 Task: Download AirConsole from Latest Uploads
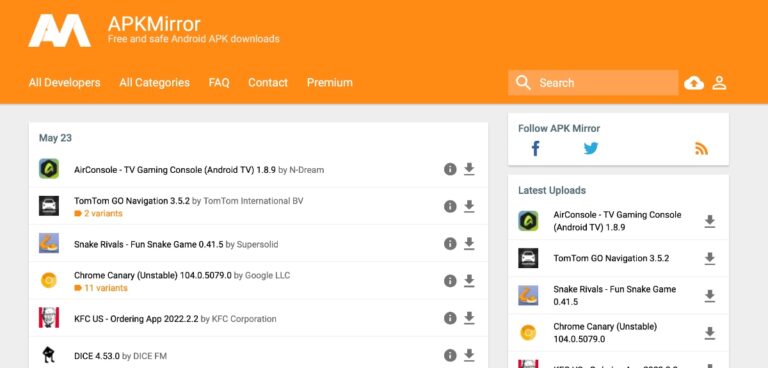[x=710, y=221]
